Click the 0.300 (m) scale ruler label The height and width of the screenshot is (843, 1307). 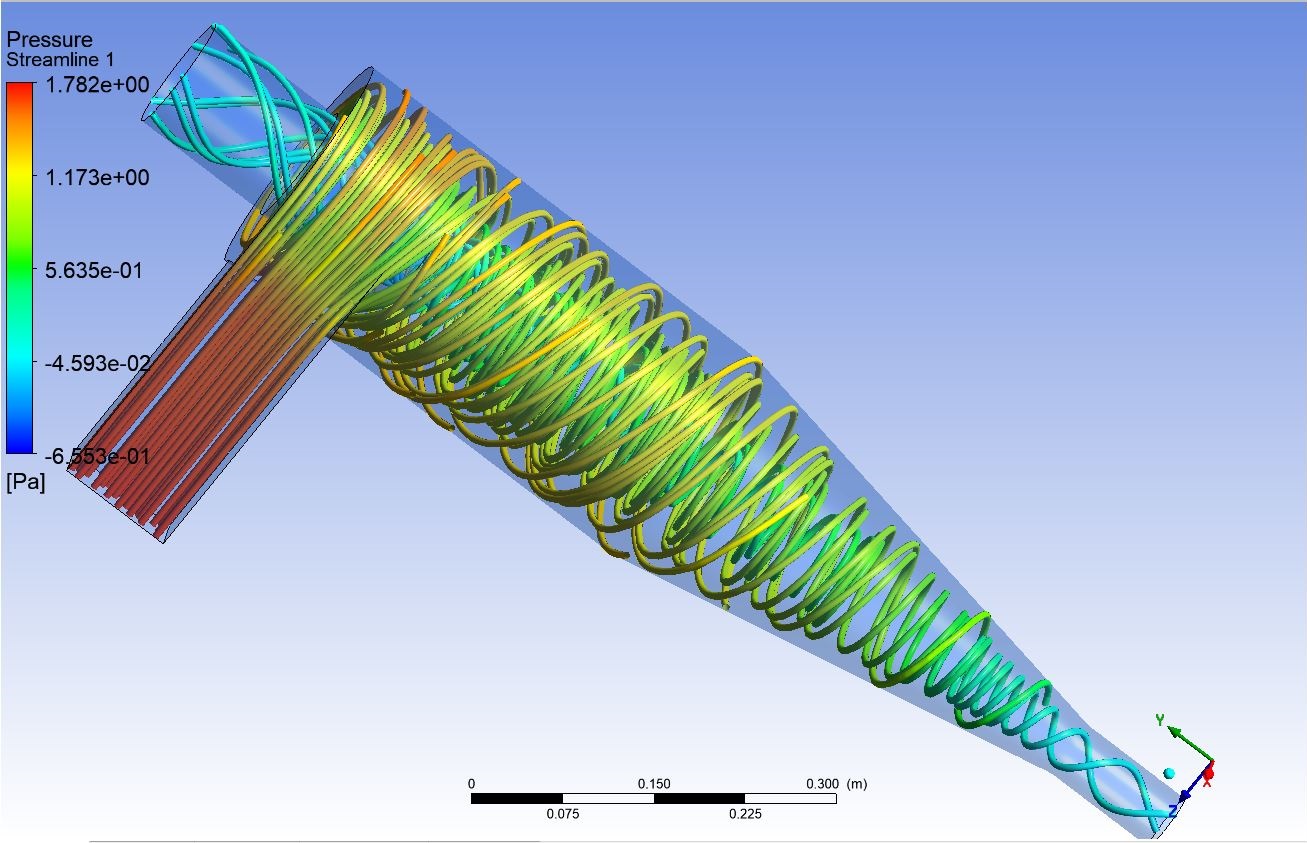836,784
